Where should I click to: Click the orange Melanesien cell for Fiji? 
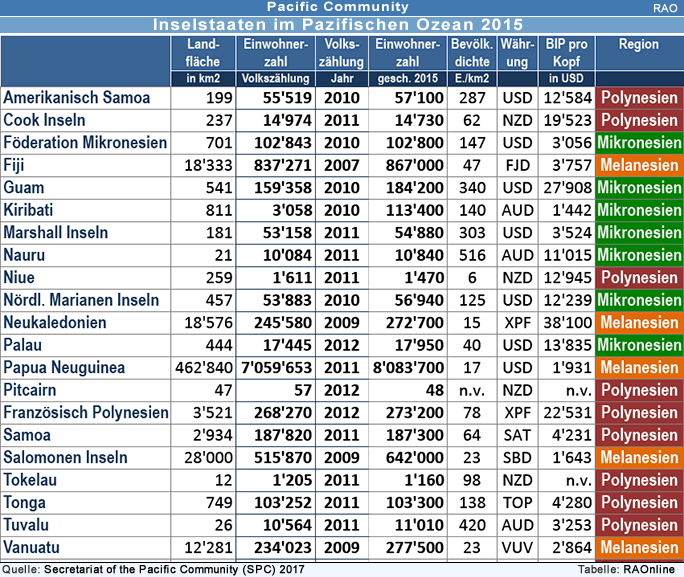638,165
